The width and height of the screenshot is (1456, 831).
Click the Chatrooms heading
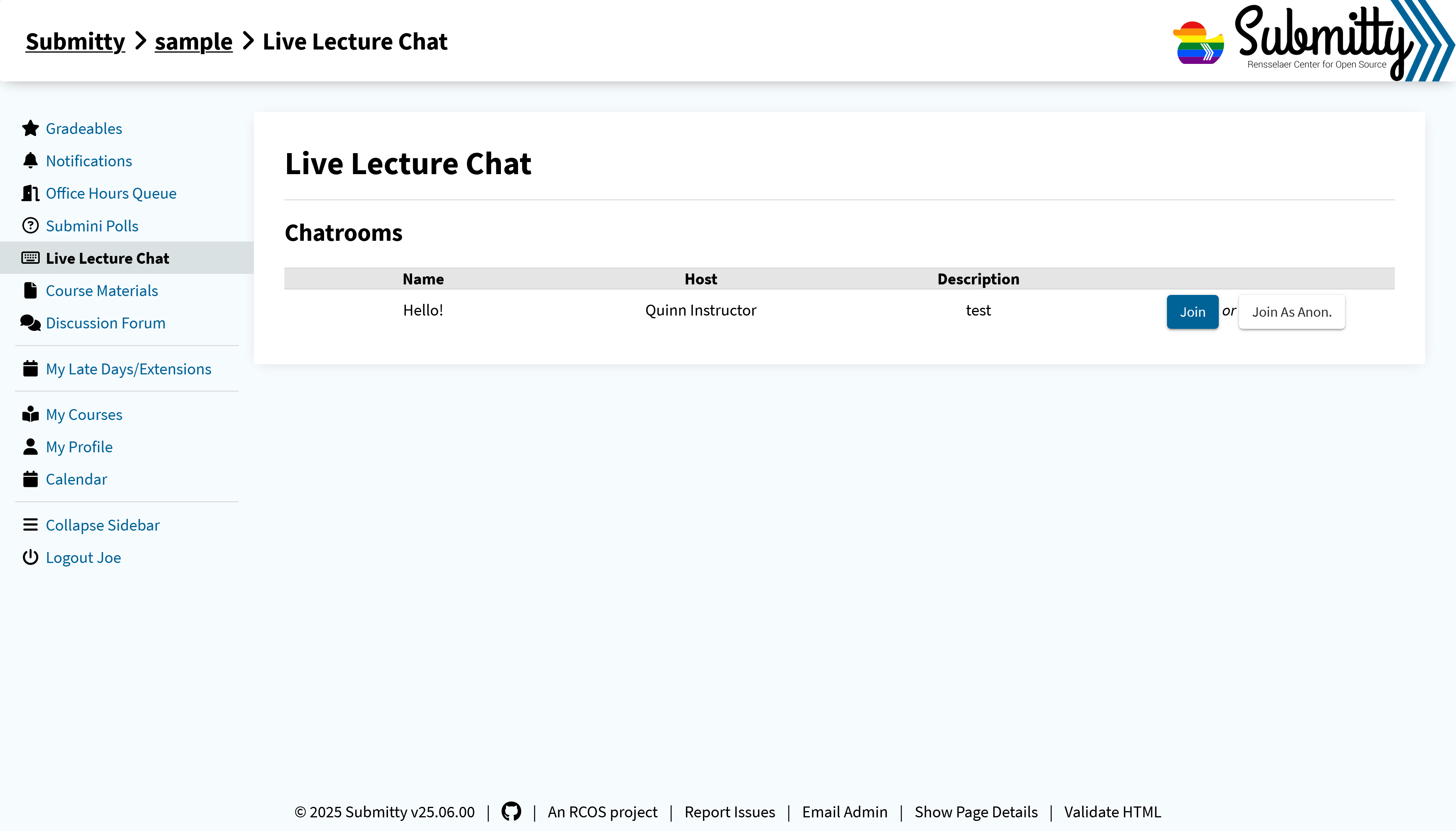click(x=344, y=233)
